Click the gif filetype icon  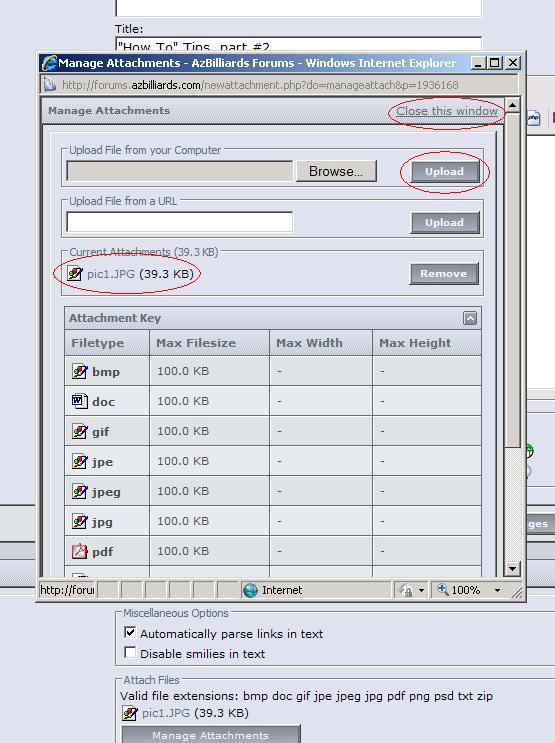pos(80,431)
